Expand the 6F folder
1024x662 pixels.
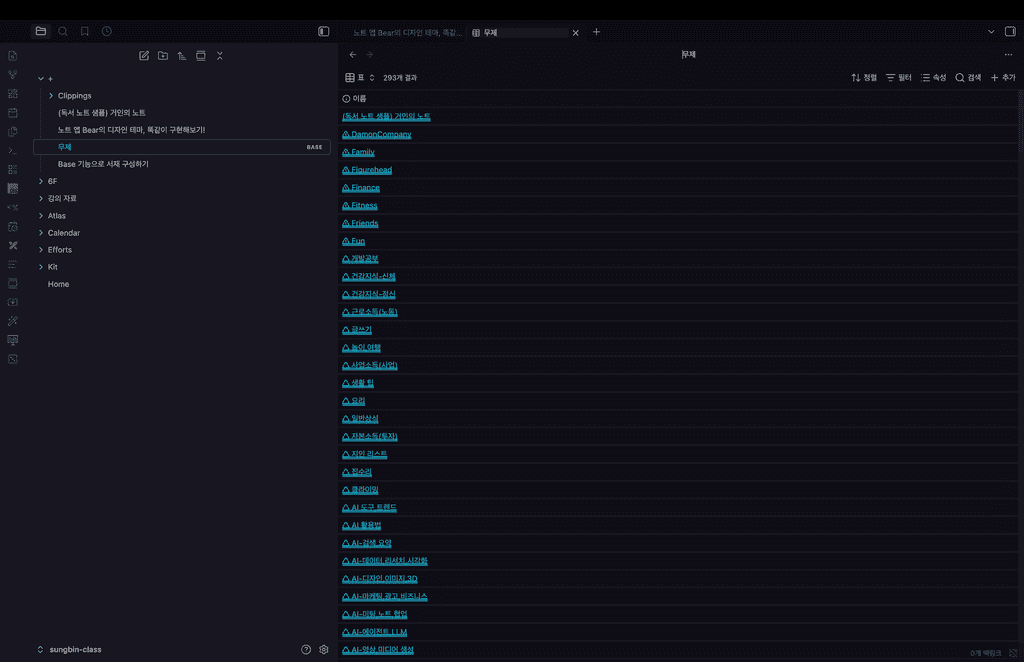pyautogui.click(x=41, y=181)
